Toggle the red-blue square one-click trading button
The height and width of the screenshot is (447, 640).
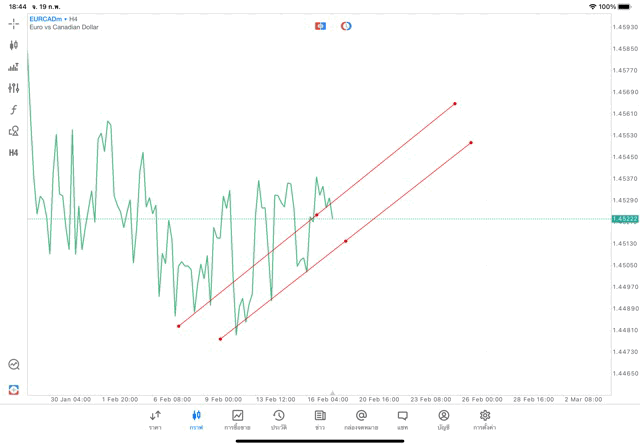pyautogui.click(x=320, y=26)
